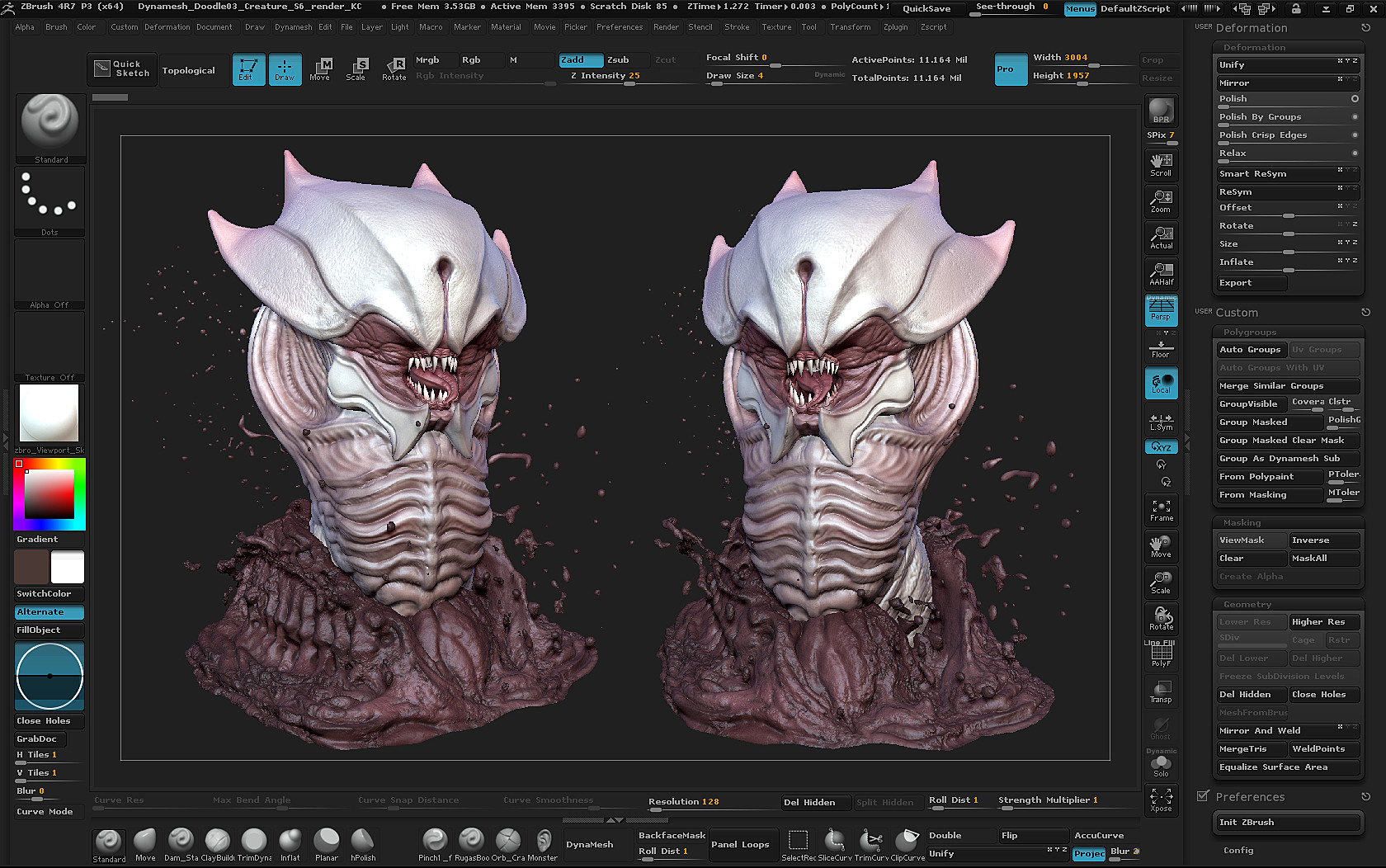This screenshot has height=868, width=1386.
Task: Toggle the Local symmetry icon
Action: (1161, 384)
